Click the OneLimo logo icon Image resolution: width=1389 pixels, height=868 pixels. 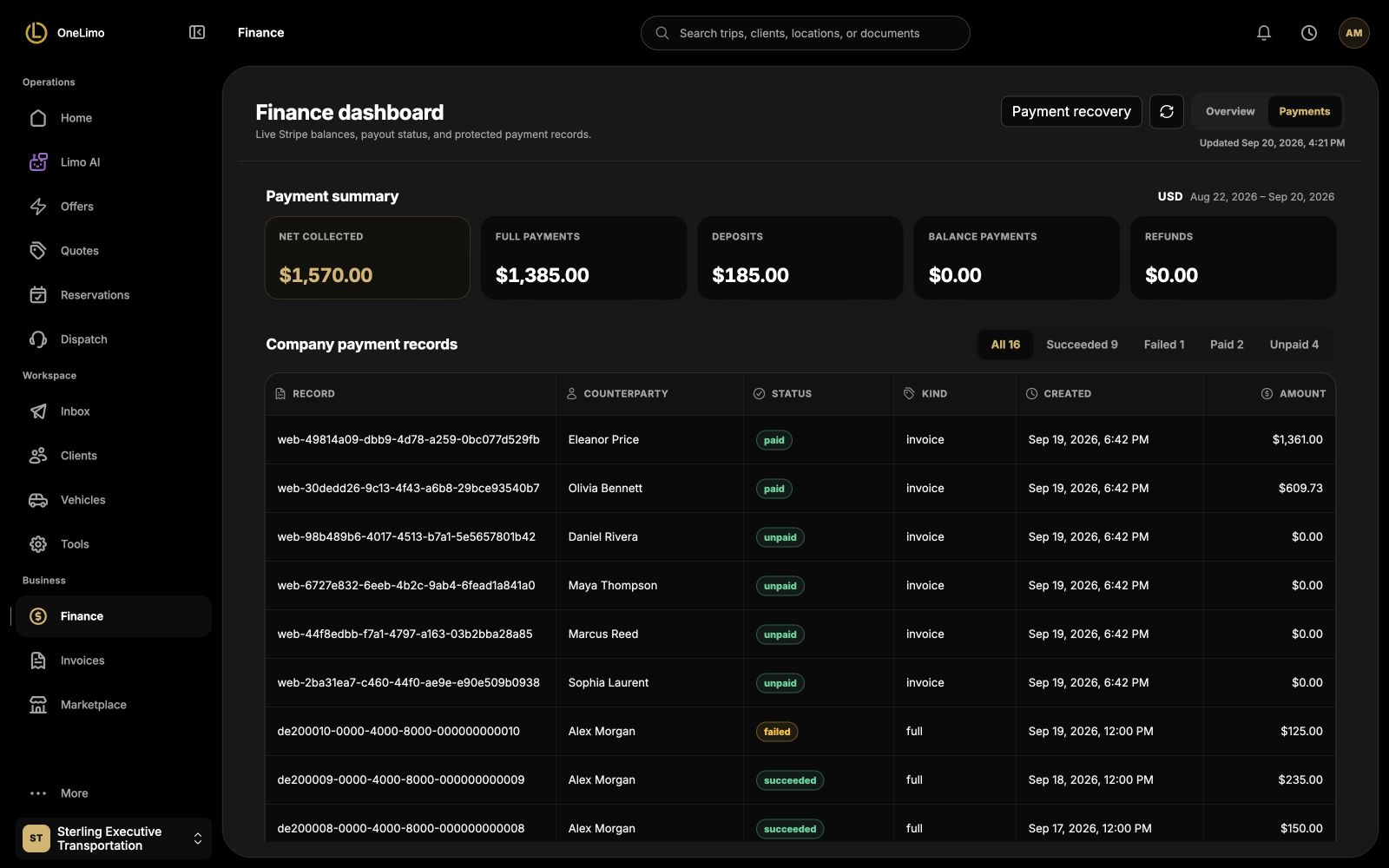pyautogui.click(x=36, y=32)
